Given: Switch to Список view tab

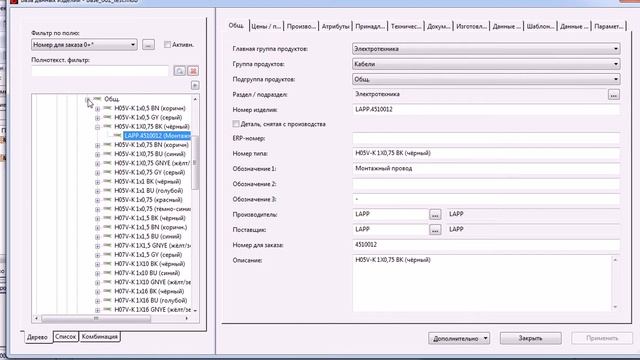Looking at the screenshot, I should click(66, 337).
